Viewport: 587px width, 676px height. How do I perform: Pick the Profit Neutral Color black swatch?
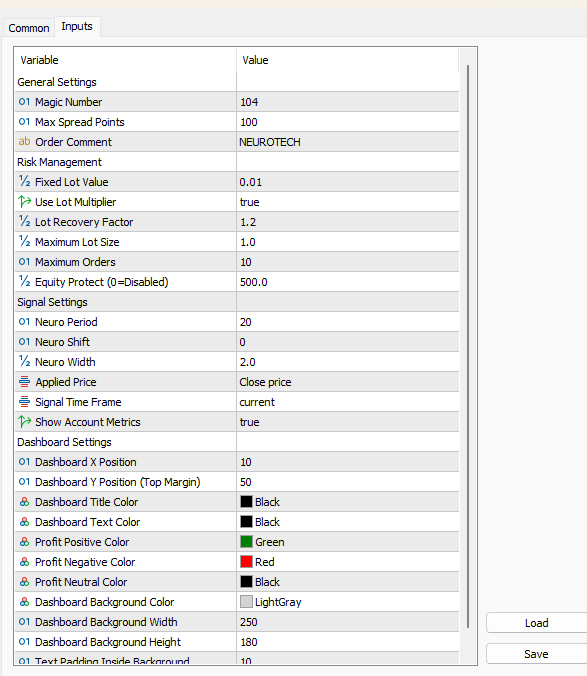246,582
